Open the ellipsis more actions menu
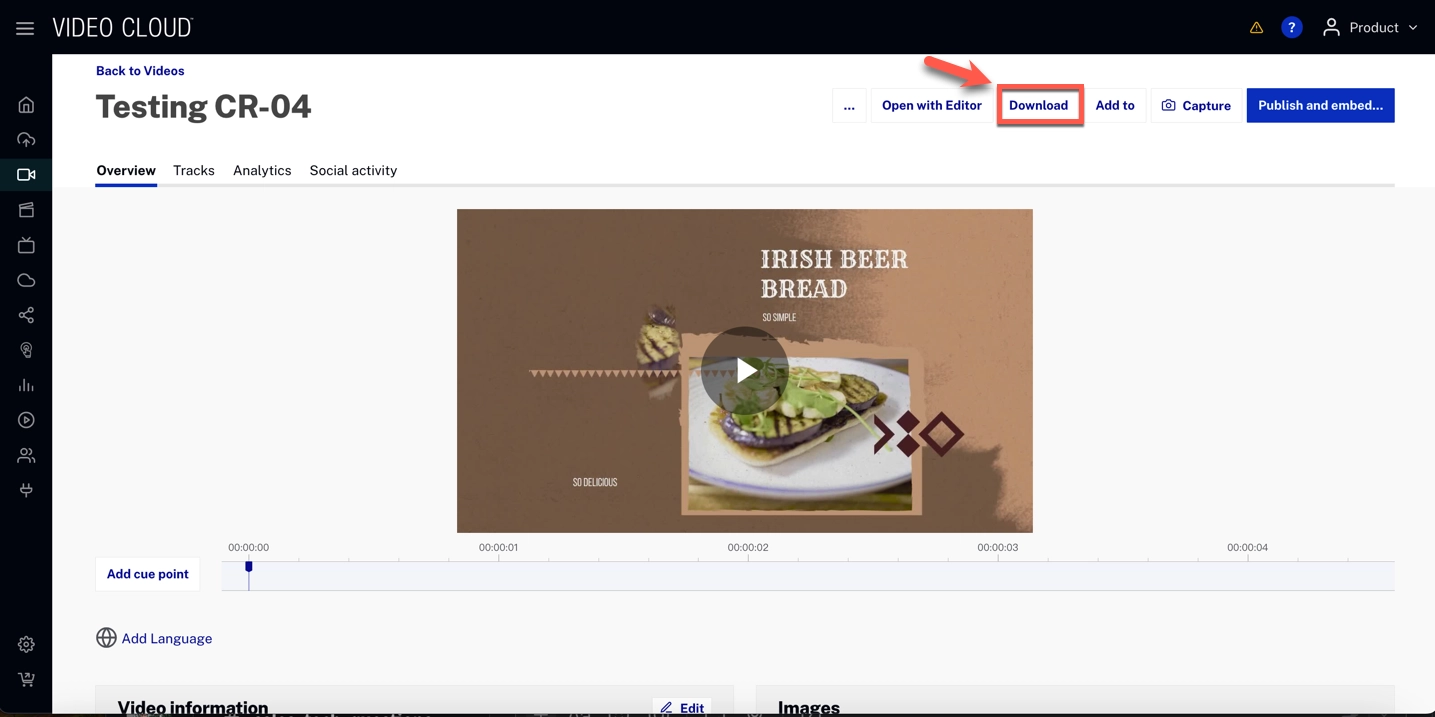The image size is (1435, 717). 849,106
